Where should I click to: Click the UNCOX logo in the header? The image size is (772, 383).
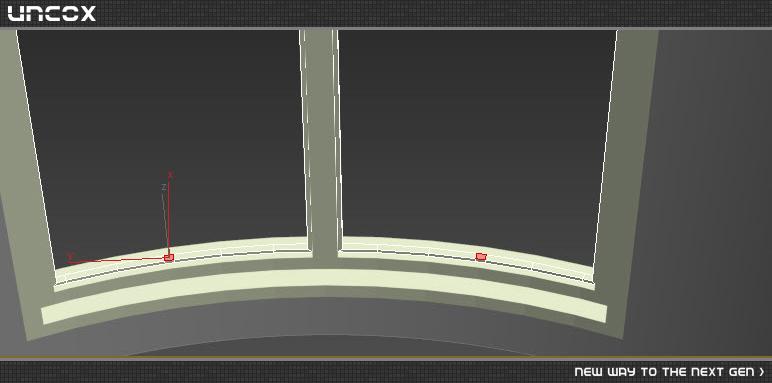(51, 13)
